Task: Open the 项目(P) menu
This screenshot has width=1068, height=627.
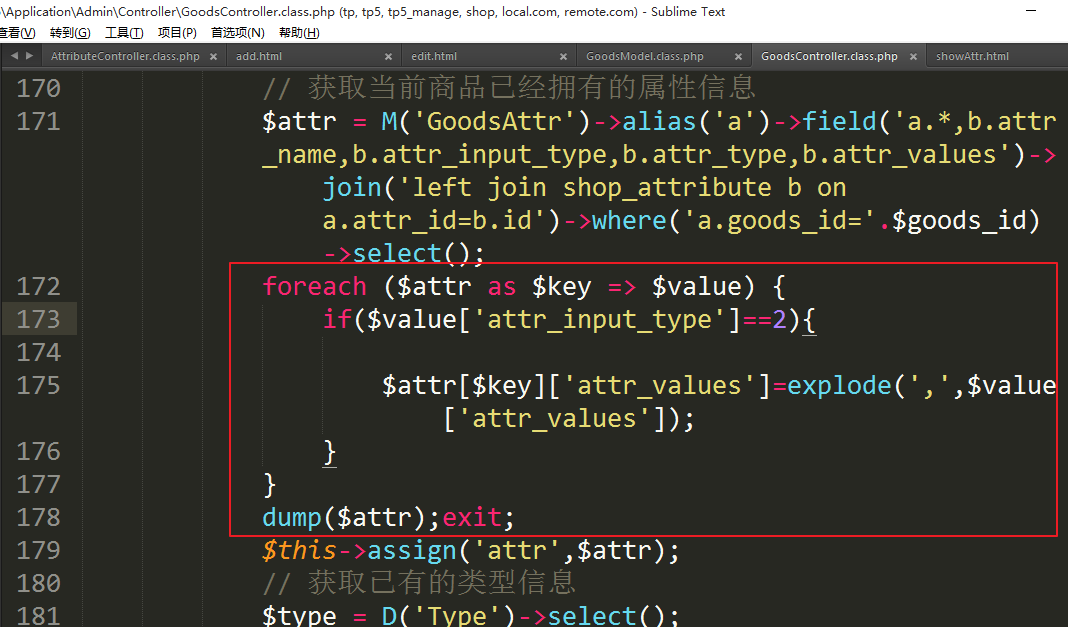Action: 177,33
